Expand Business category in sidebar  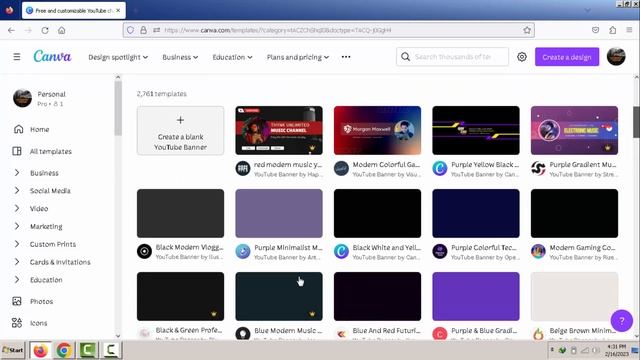click(17, 173)
